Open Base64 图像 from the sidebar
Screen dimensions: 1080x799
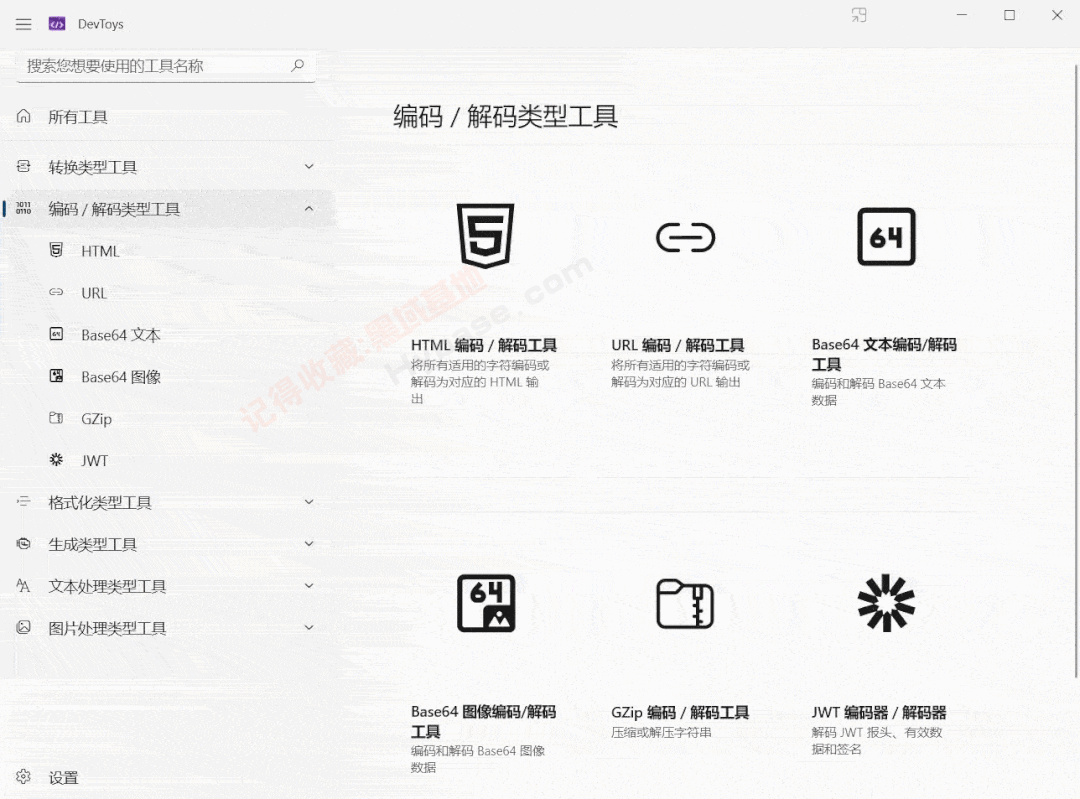tap(165, 377)
